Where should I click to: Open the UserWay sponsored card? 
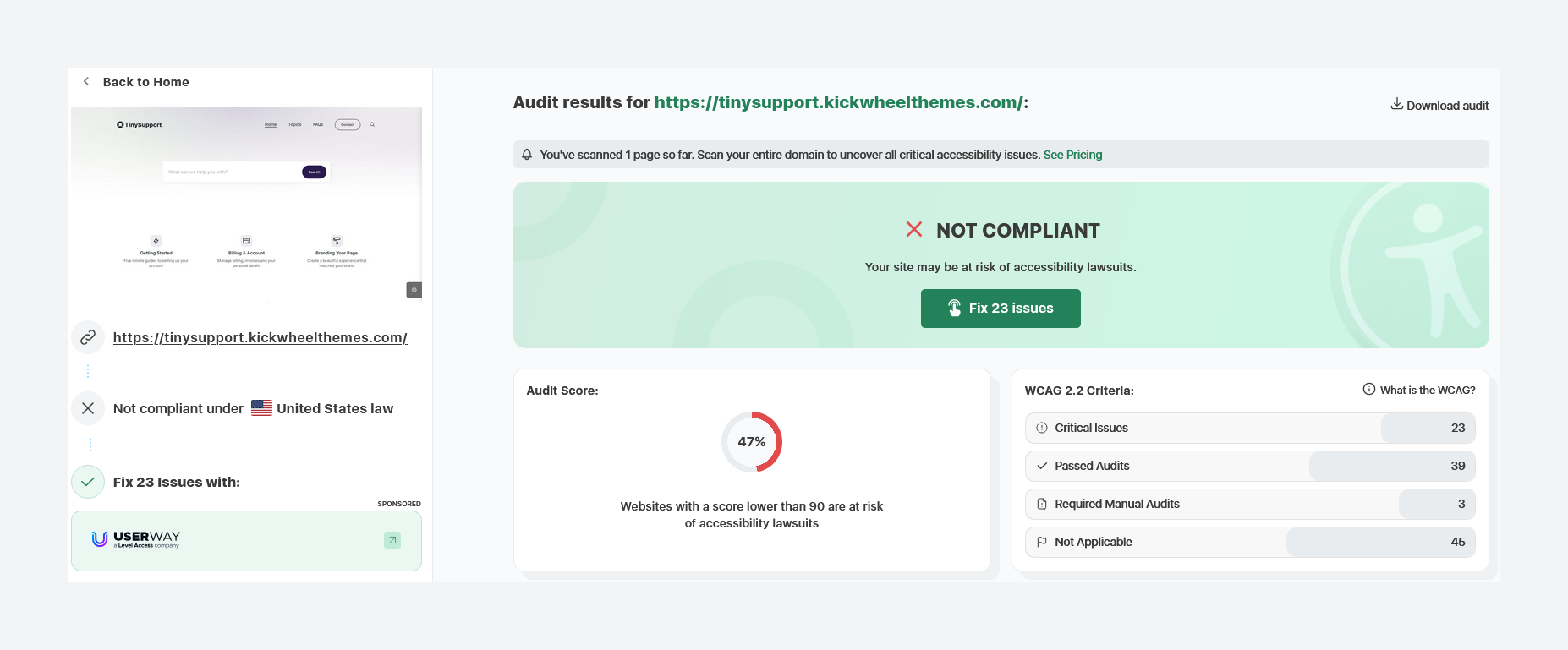[246, 541]
